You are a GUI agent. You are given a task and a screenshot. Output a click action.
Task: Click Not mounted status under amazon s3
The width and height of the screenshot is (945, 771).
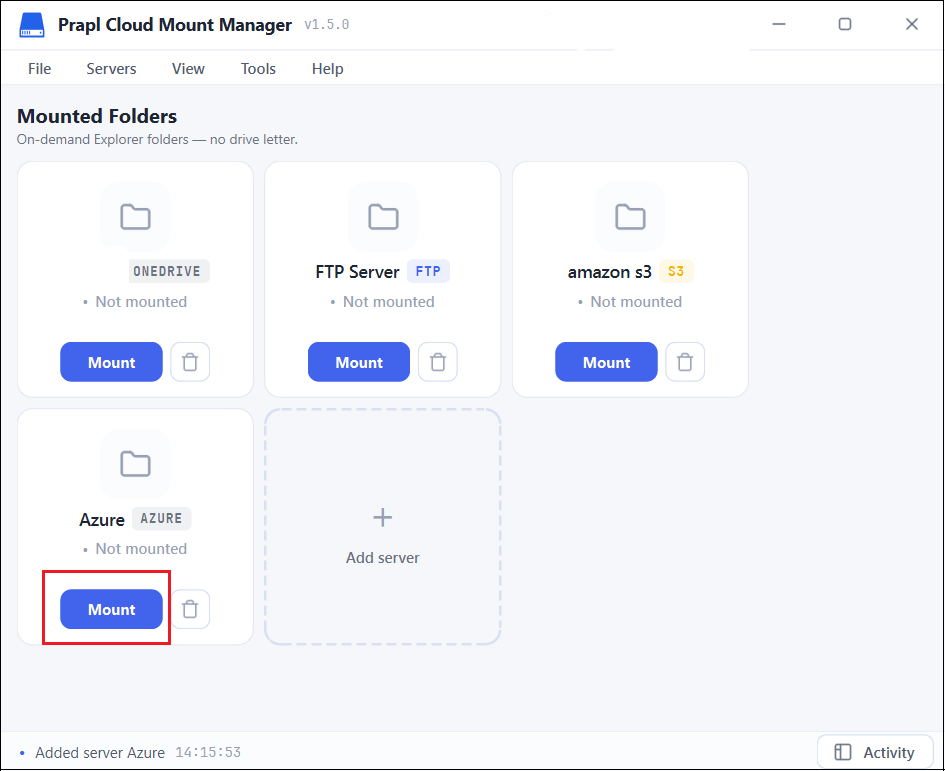pyautogui.click(x=636, y=301)
